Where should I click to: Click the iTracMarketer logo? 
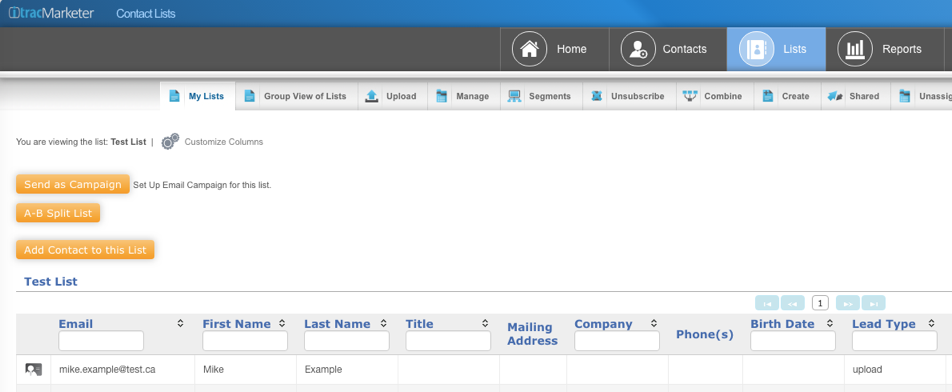tap(51, 13)
